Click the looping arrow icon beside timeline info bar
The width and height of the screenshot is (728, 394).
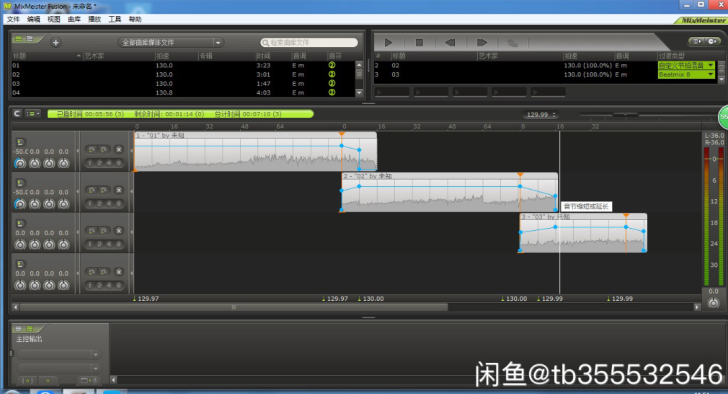coord(17,113)
